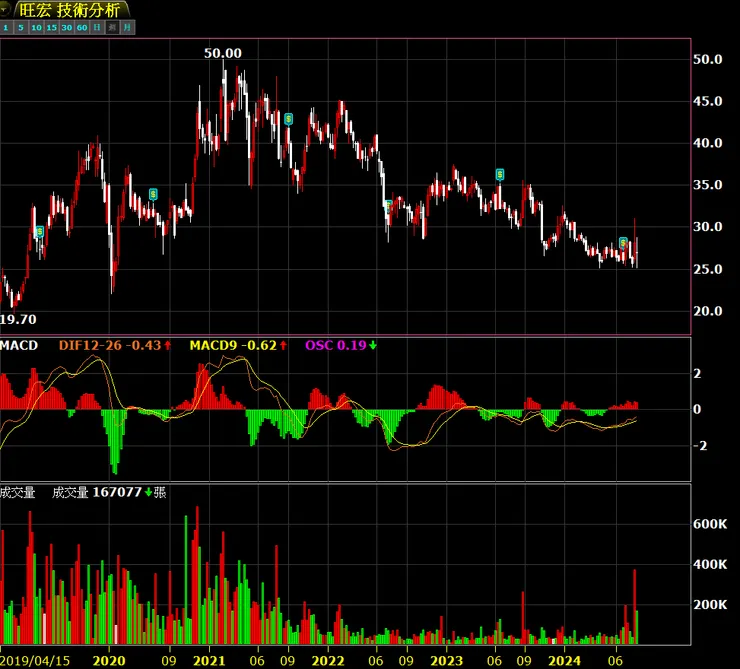Click the $ dividend marker near 2019 price 29
Viewport: 740px width, 669px height.
coord(40,232)
